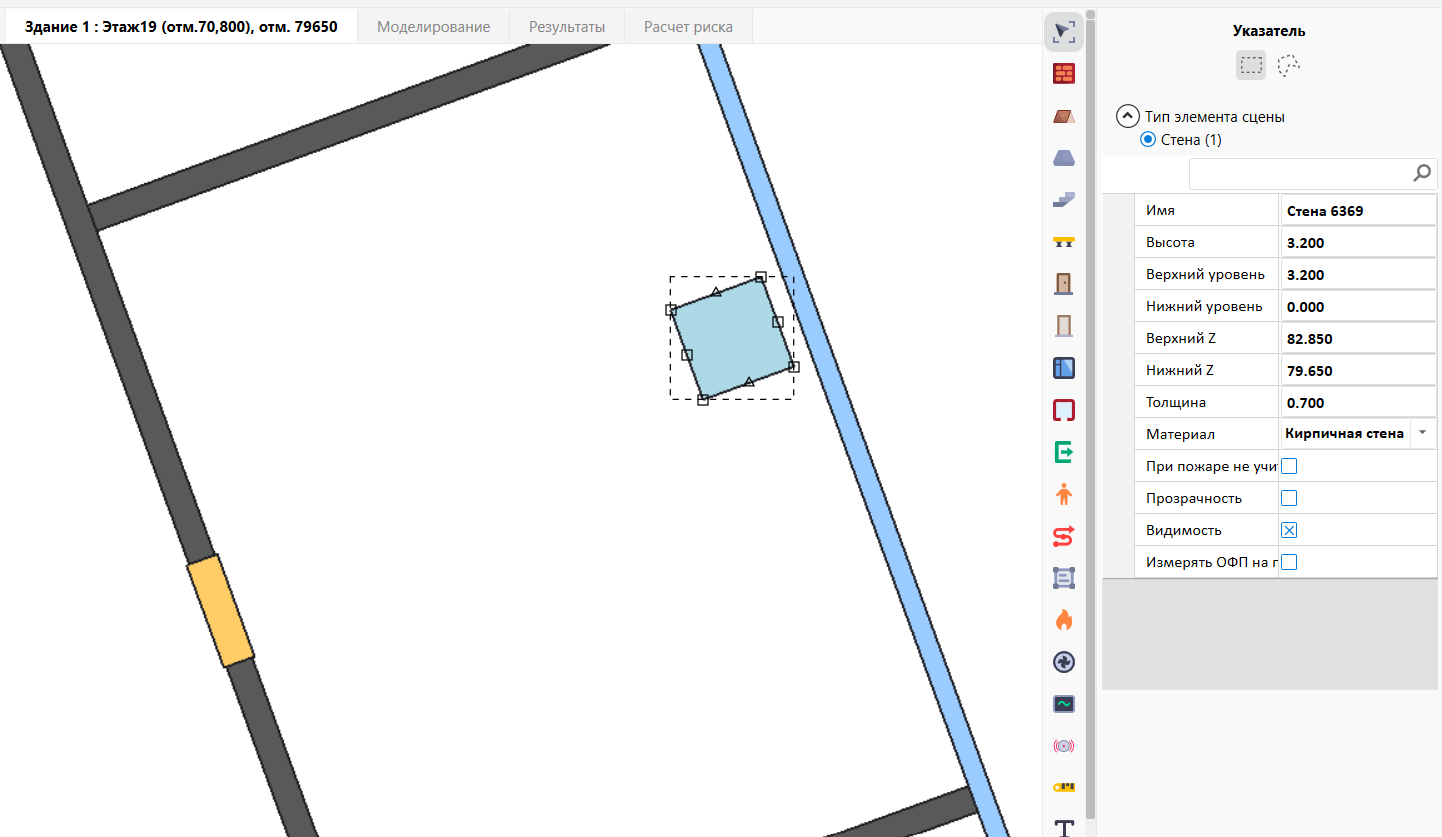Viewport: 1442px width, 837px height.
Task: Select the text label tool
Action: click(1064, 828)
